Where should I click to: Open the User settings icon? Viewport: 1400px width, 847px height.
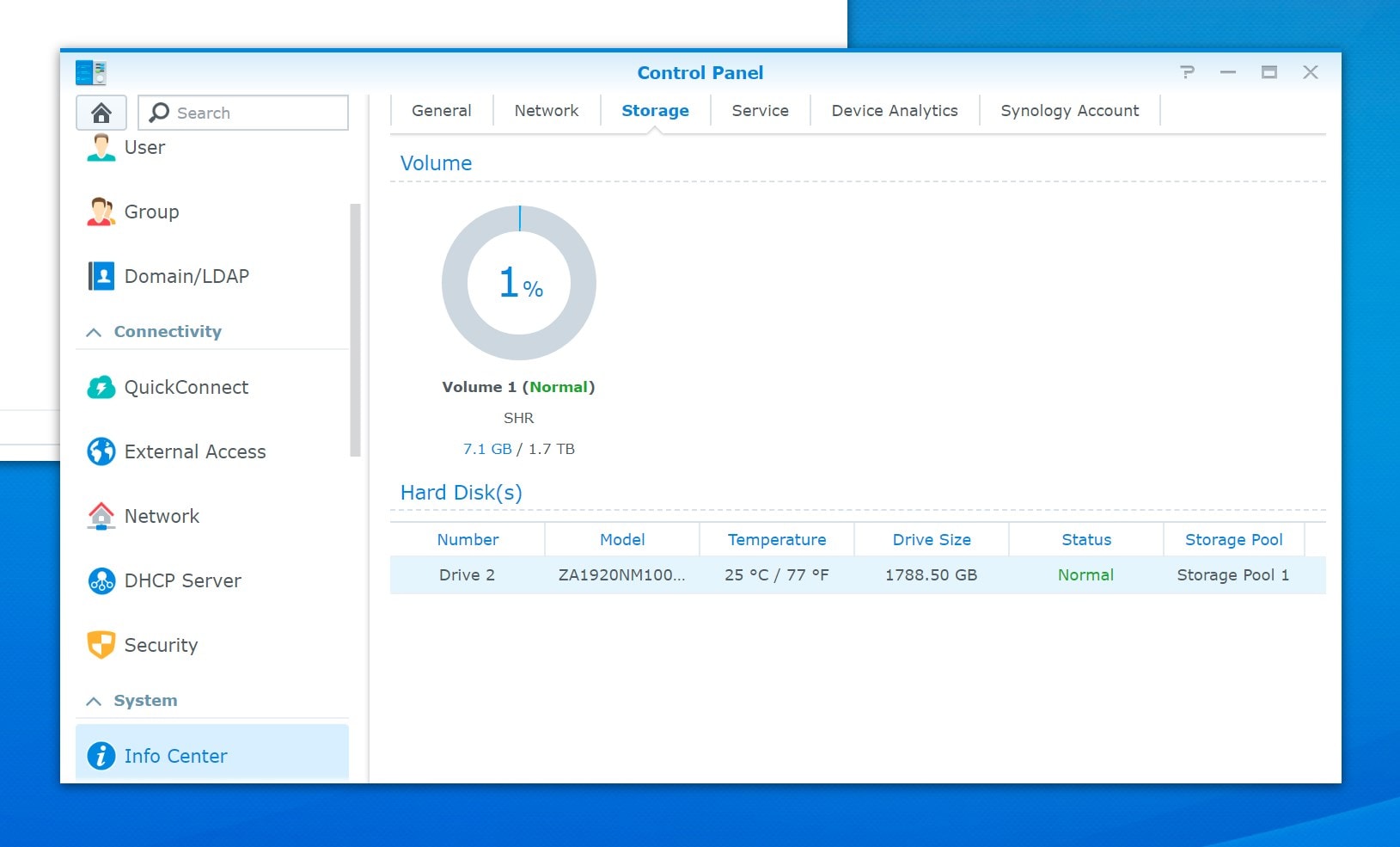(101, 147)
